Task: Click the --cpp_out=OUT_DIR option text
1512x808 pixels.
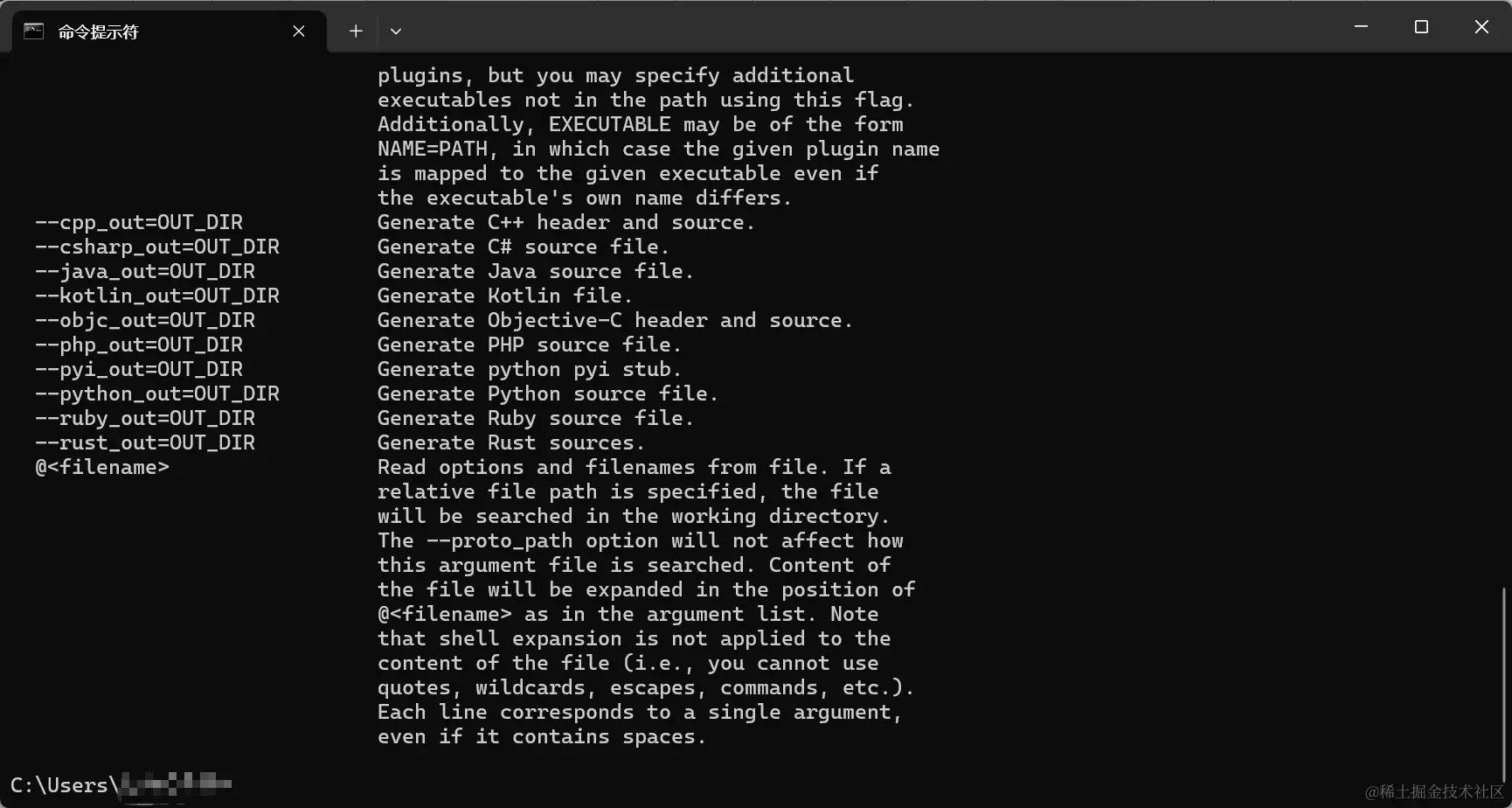Action: point(139,222)
